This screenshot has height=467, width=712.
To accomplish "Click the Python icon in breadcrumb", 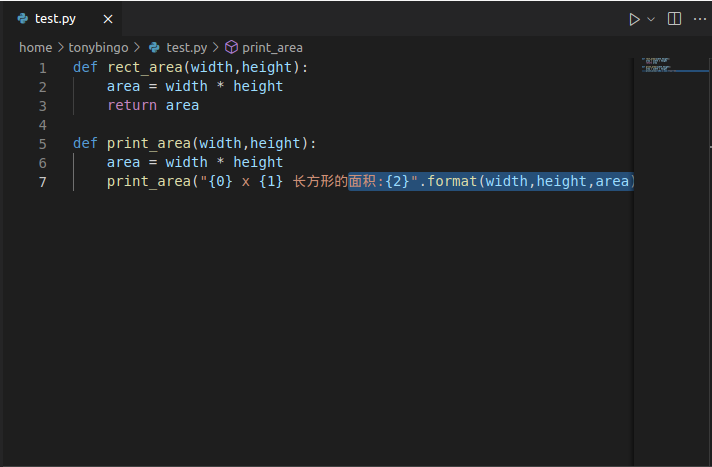I will point(154,47).
